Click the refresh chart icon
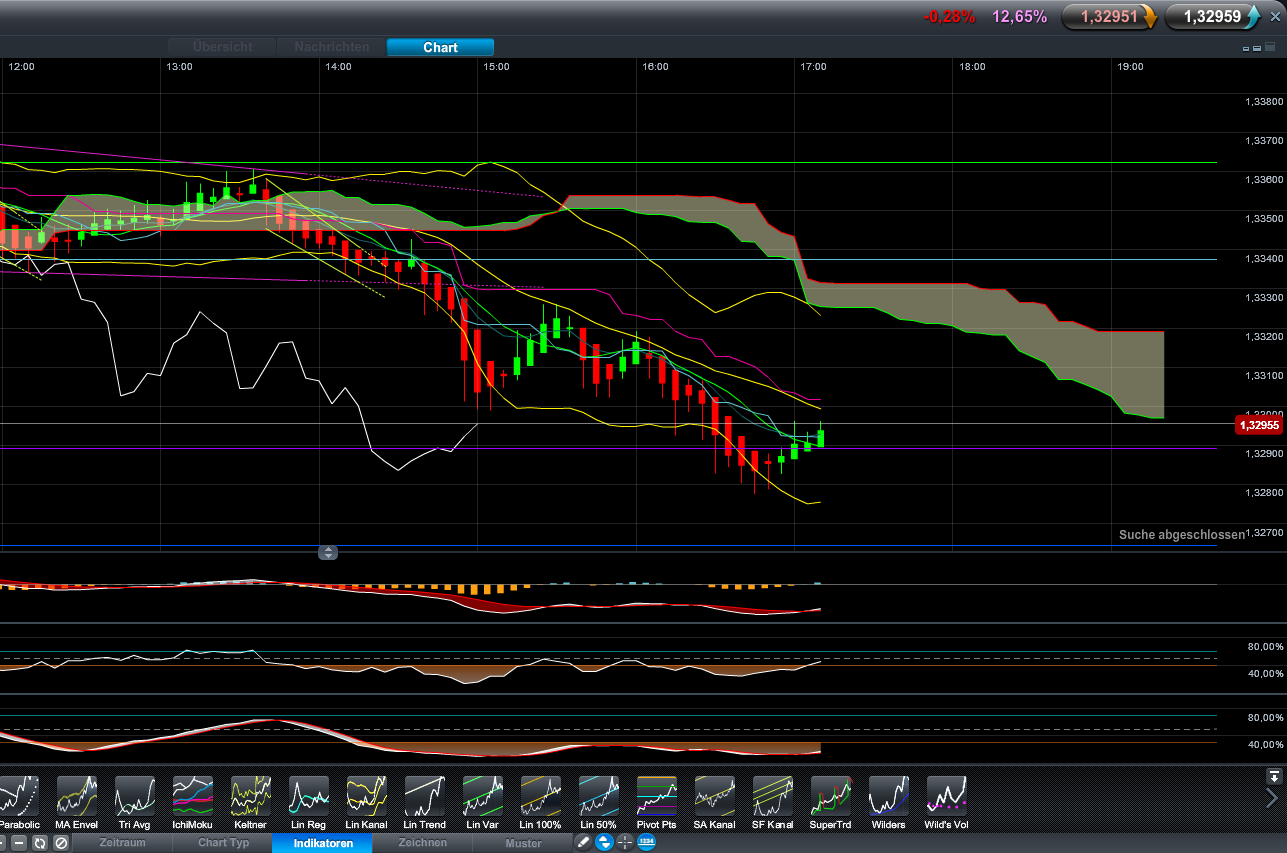 (x=40, y=843)
